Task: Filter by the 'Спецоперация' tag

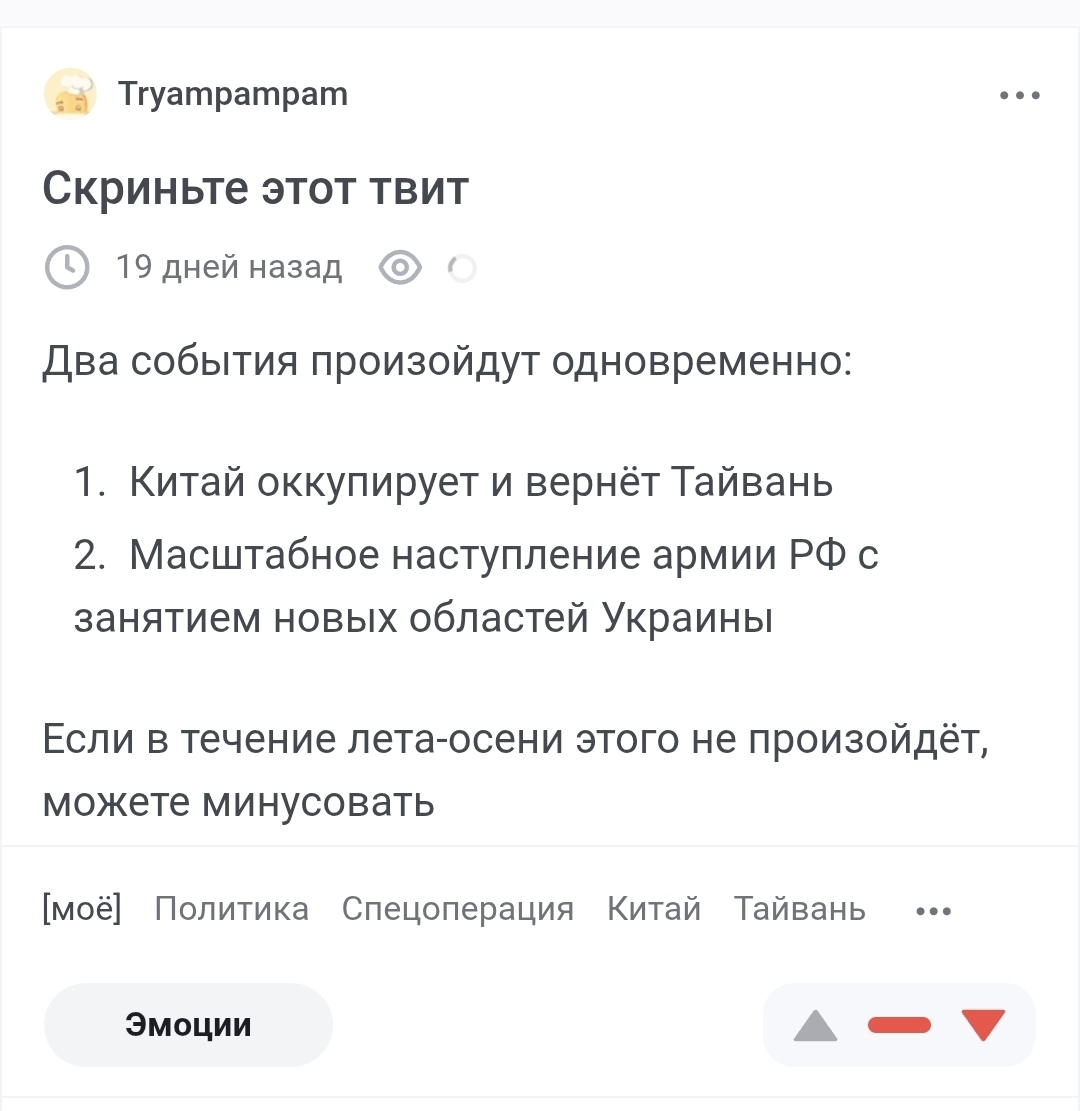Action: click(458, 909)
